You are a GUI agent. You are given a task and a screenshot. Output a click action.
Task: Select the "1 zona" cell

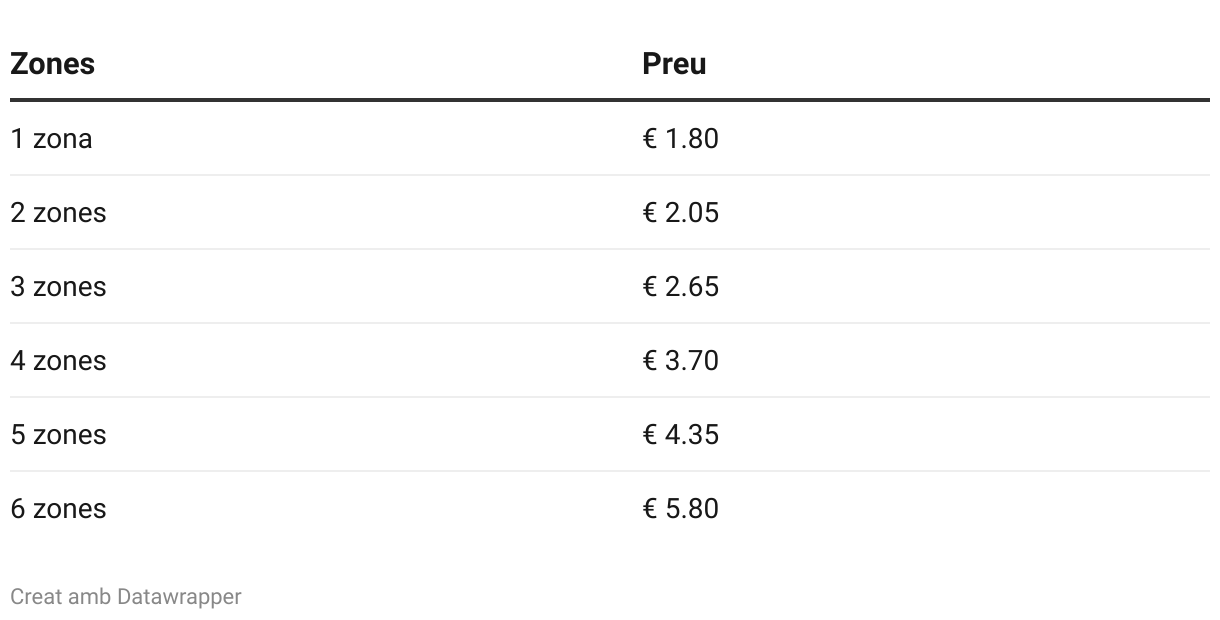[51, 139]
